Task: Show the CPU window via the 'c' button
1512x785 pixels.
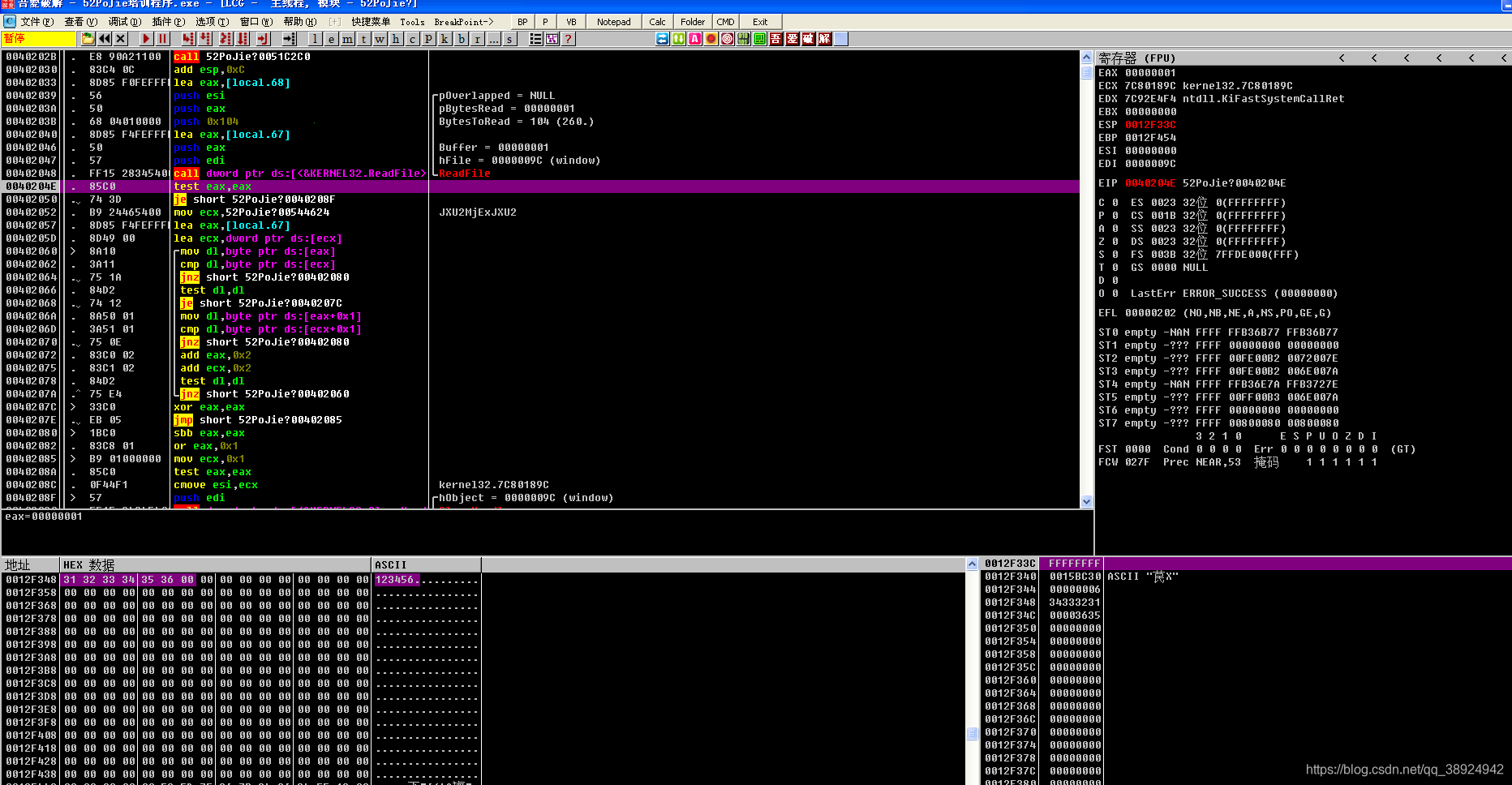Action: pos(413,39)
